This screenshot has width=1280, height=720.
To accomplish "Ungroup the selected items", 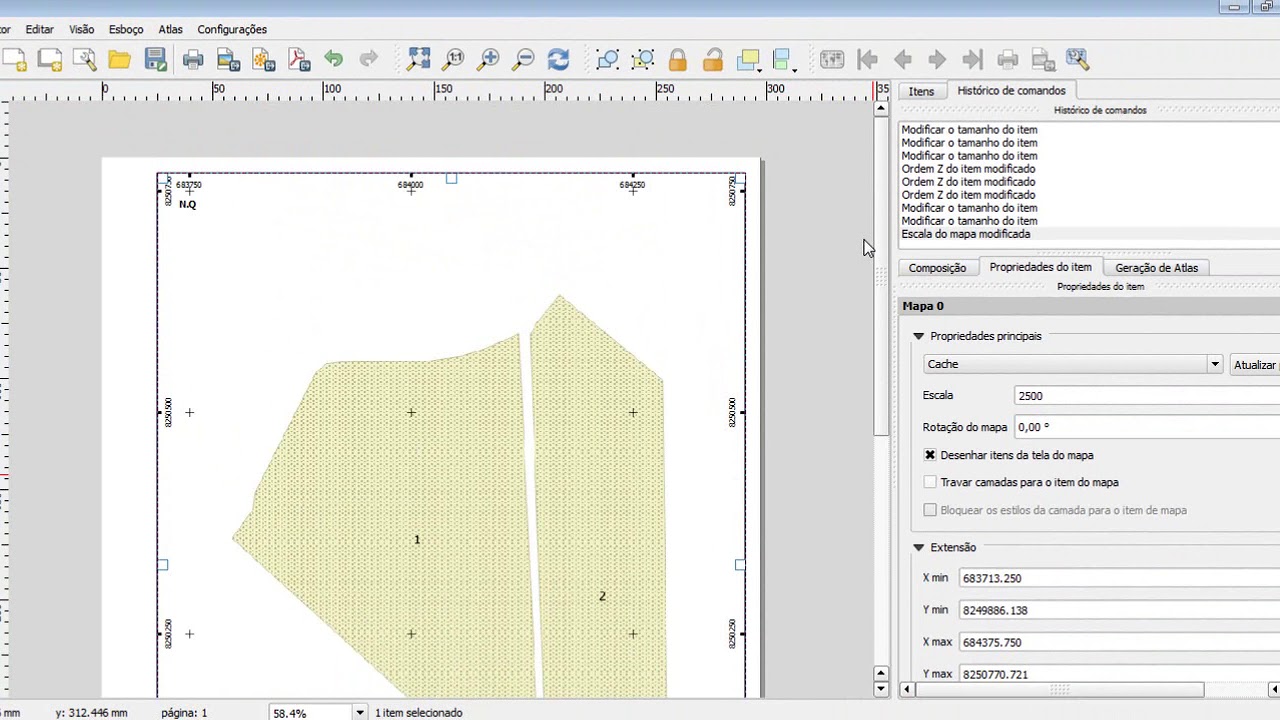I will pos(643,59).
